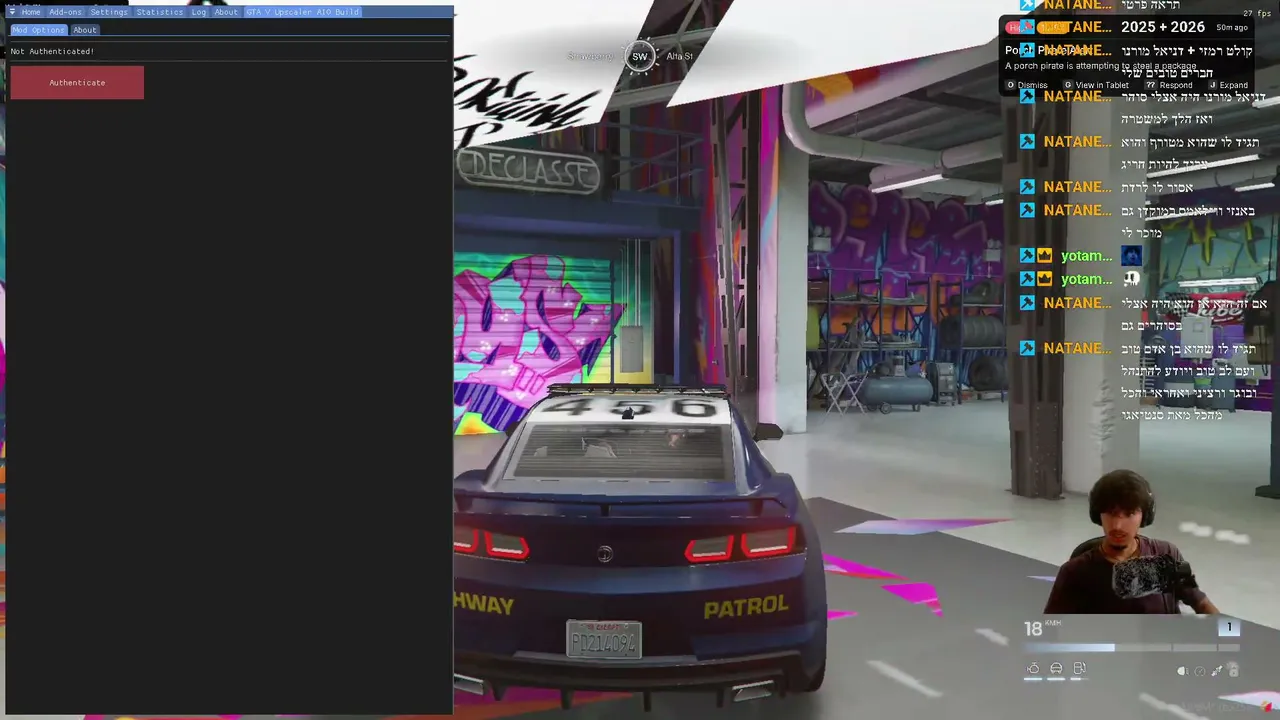Screen dimensions: 1280x720
Task: Open the About sub-tab under Home
Action: click(x=85, y=30)
